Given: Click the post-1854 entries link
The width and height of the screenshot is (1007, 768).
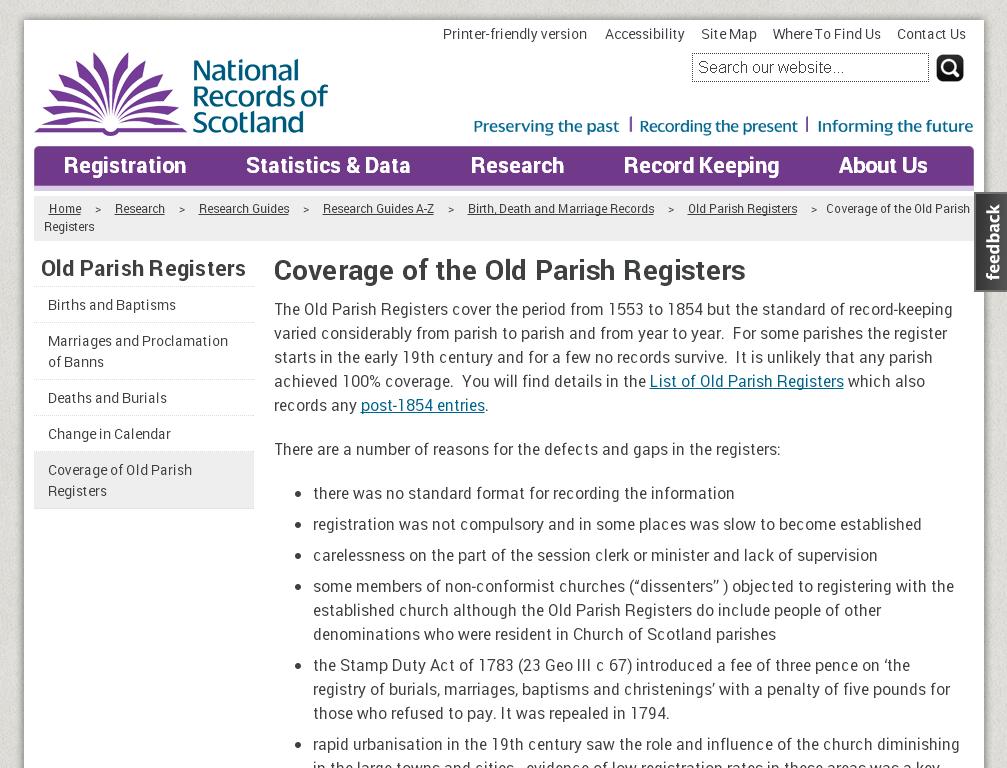Looking at the screenshot, I should pyautogui.click(x=422, y=405).
